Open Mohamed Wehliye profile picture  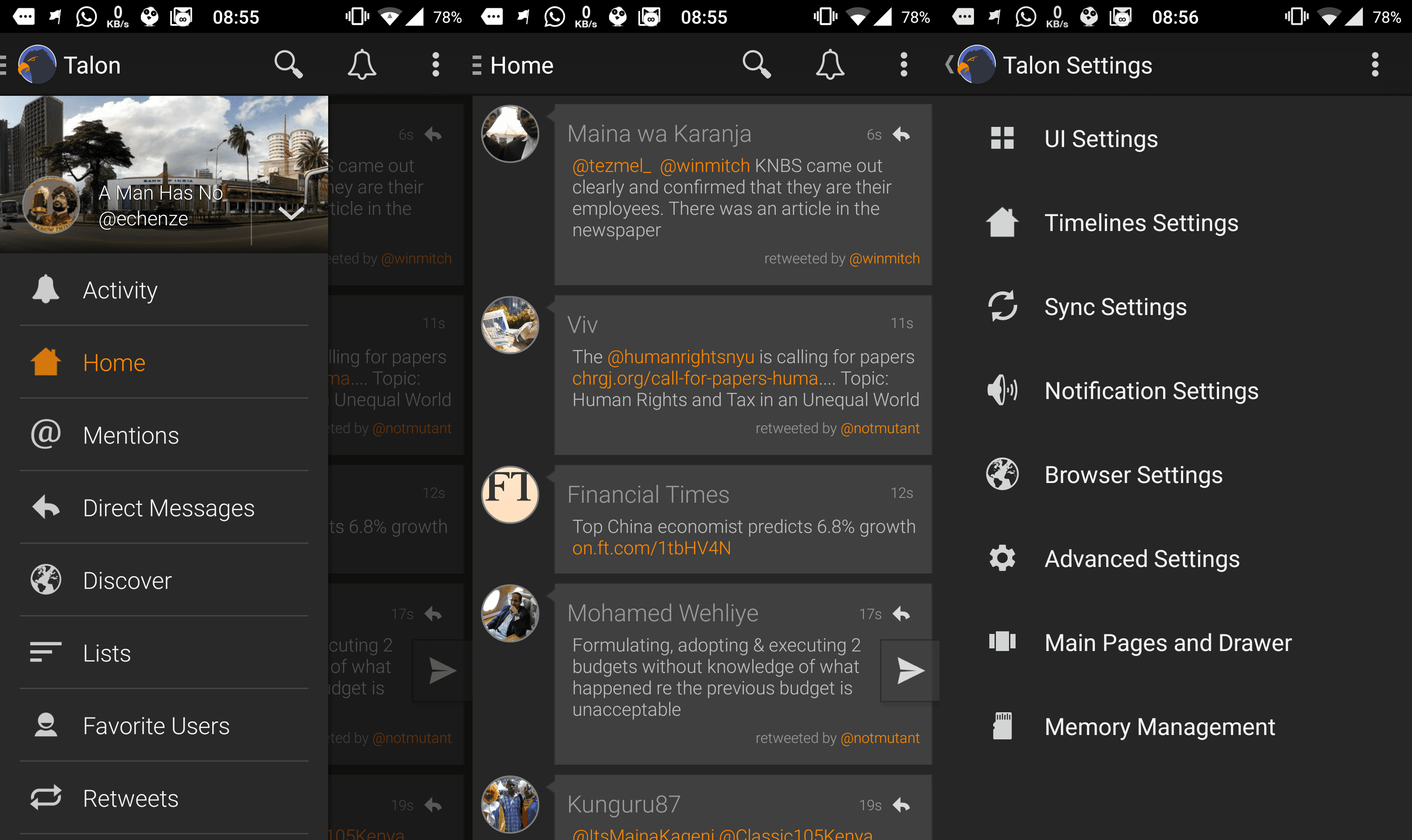pos(510,613)
